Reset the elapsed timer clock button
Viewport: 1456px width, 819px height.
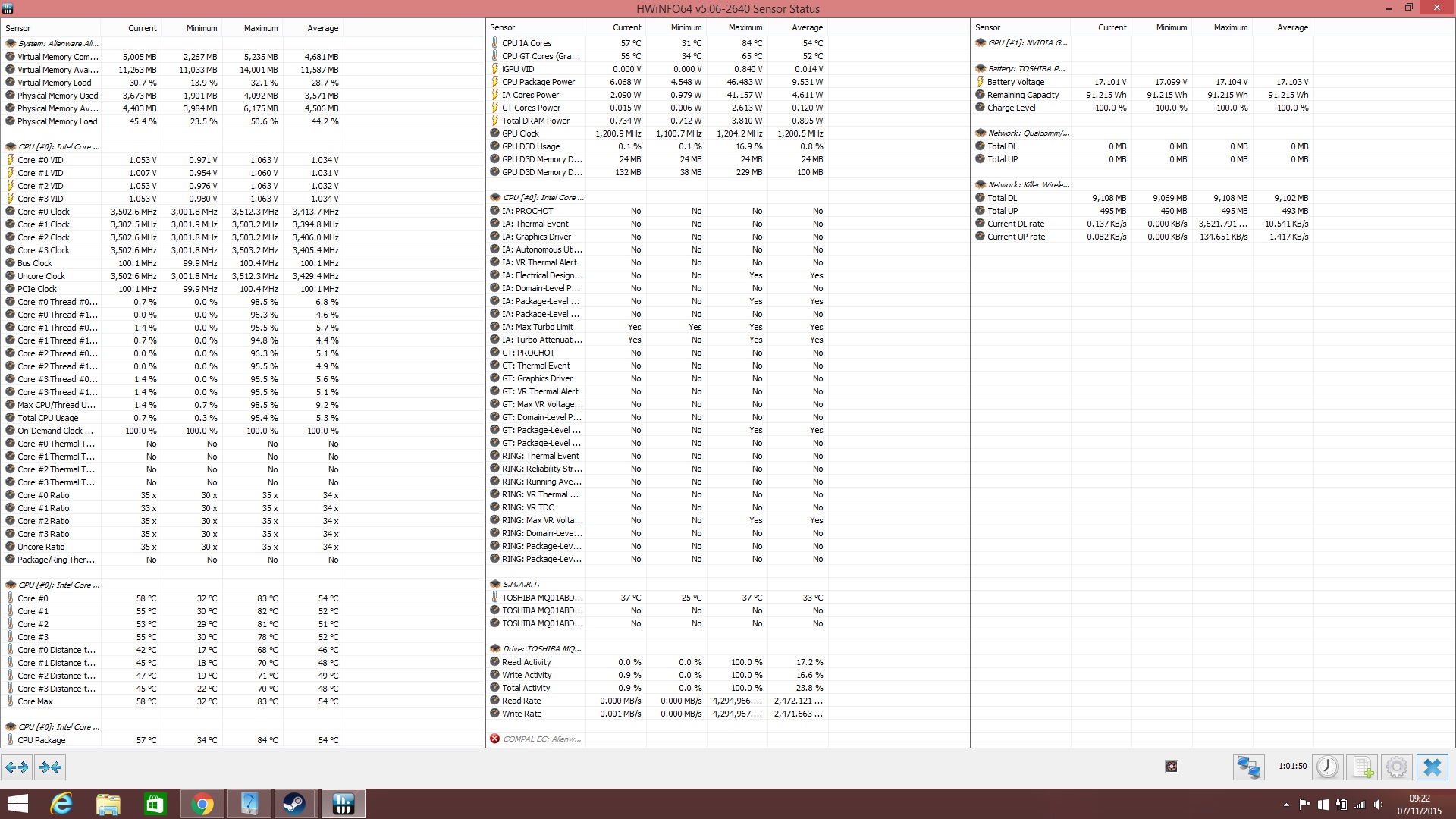[x=1328, y=767]
